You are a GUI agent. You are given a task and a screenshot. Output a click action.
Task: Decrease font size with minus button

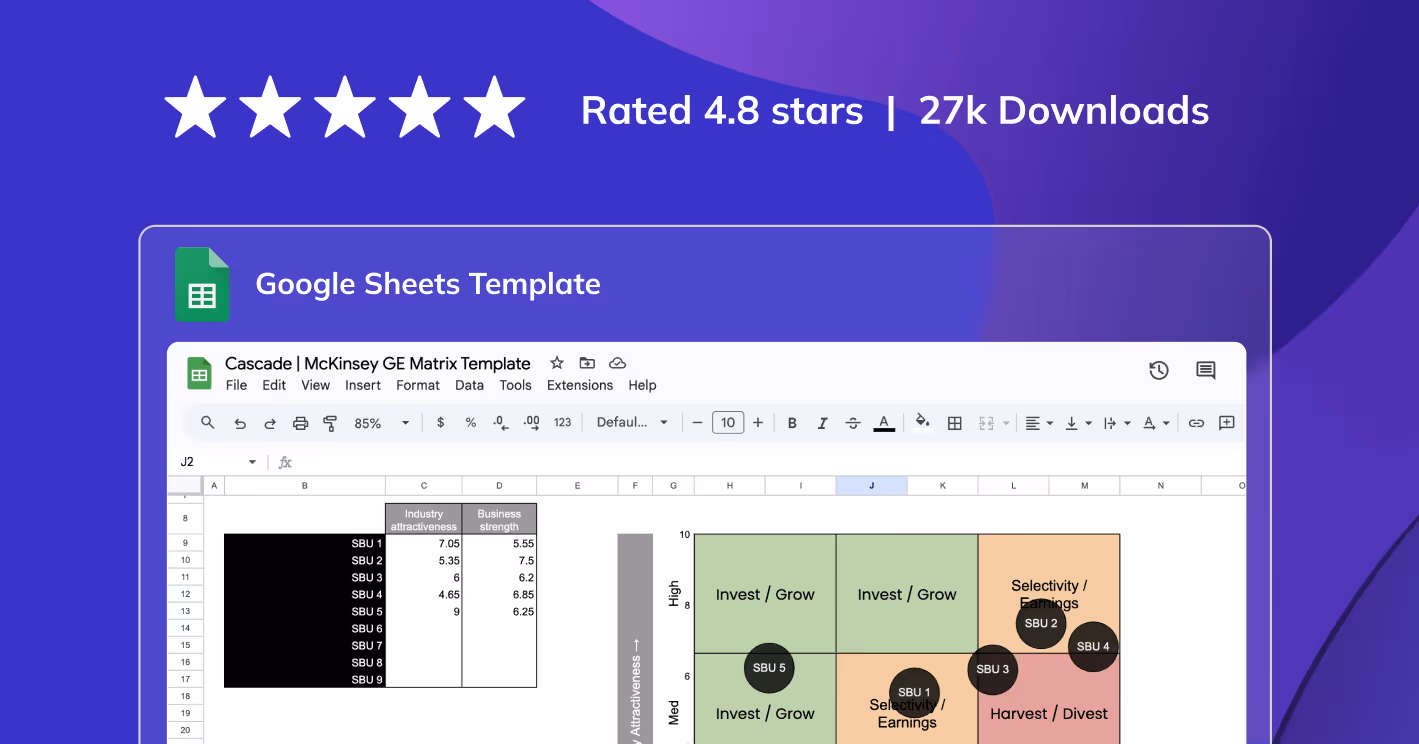tap(698, 423)
